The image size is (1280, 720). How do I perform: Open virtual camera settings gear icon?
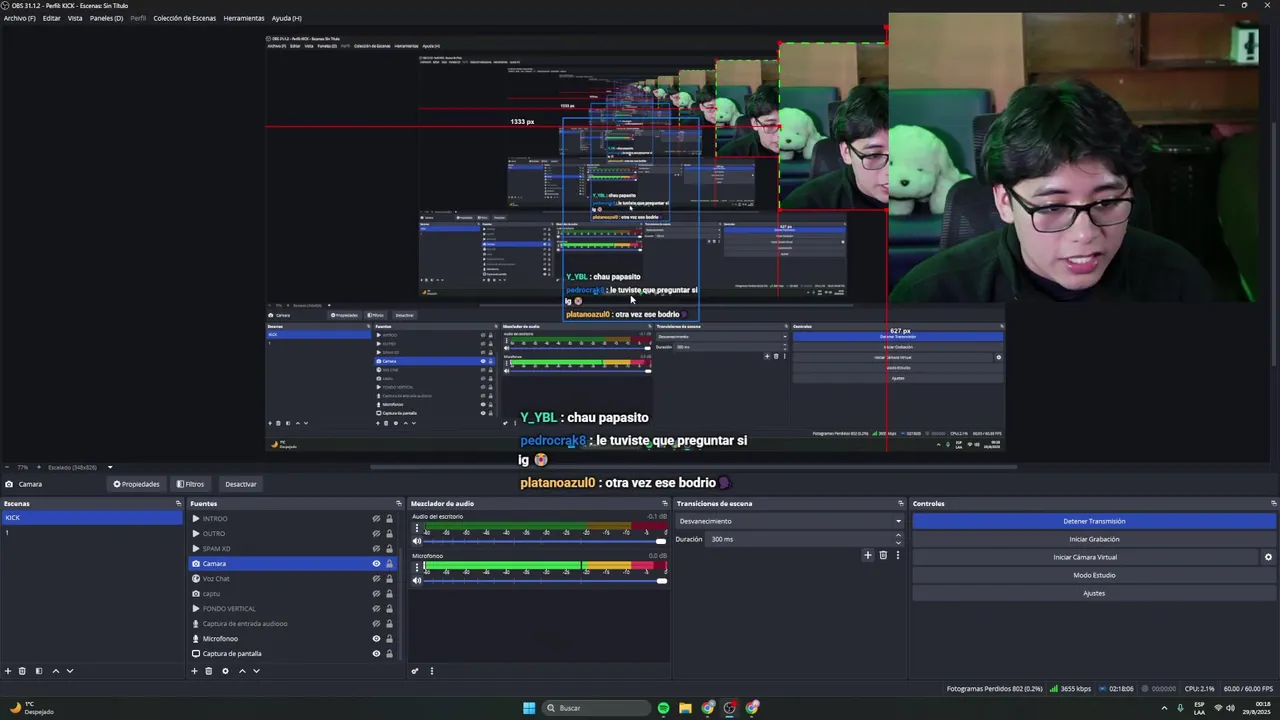coord(1268,557)
